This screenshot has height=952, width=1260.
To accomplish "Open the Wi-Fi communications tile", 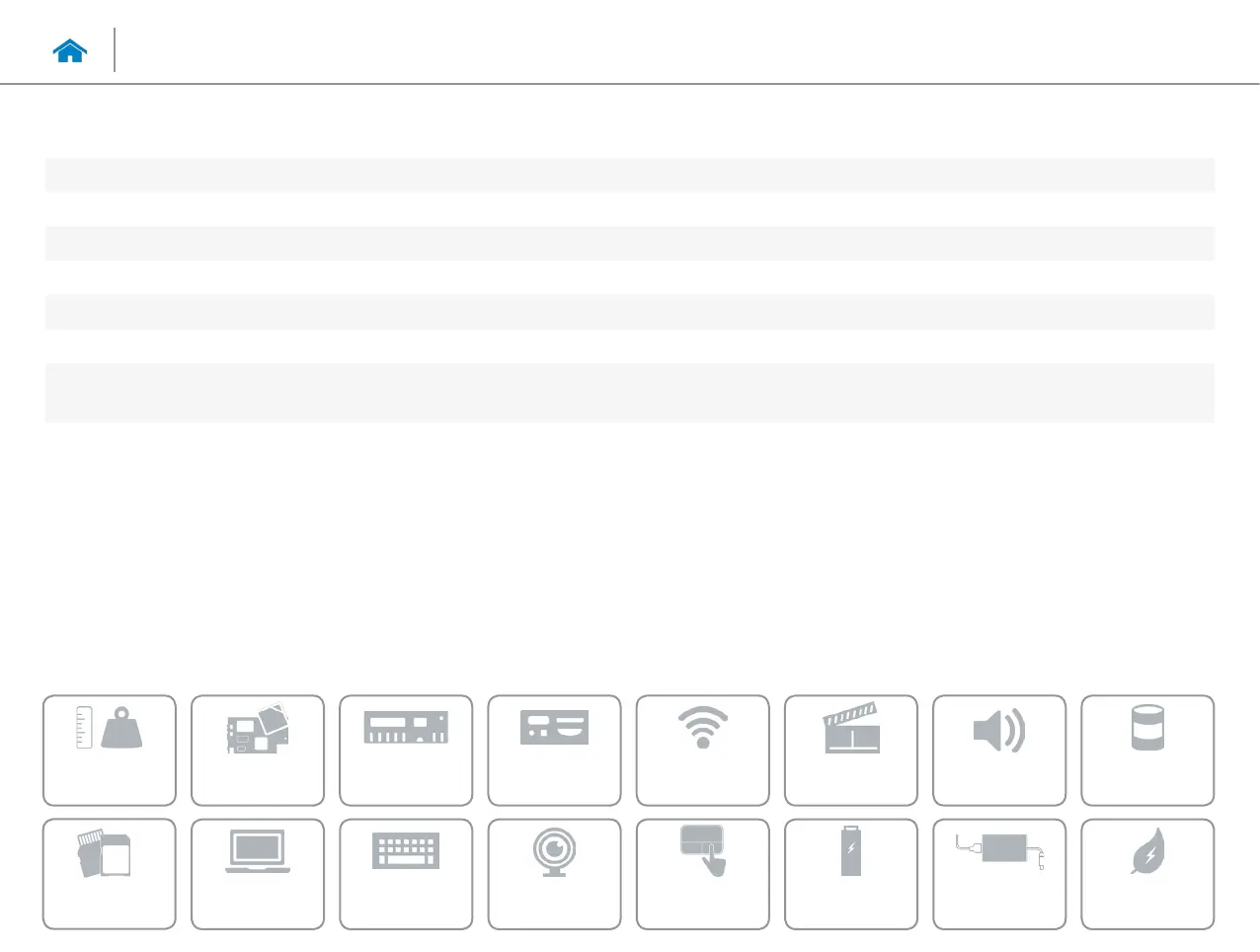I will coord(703,751).
